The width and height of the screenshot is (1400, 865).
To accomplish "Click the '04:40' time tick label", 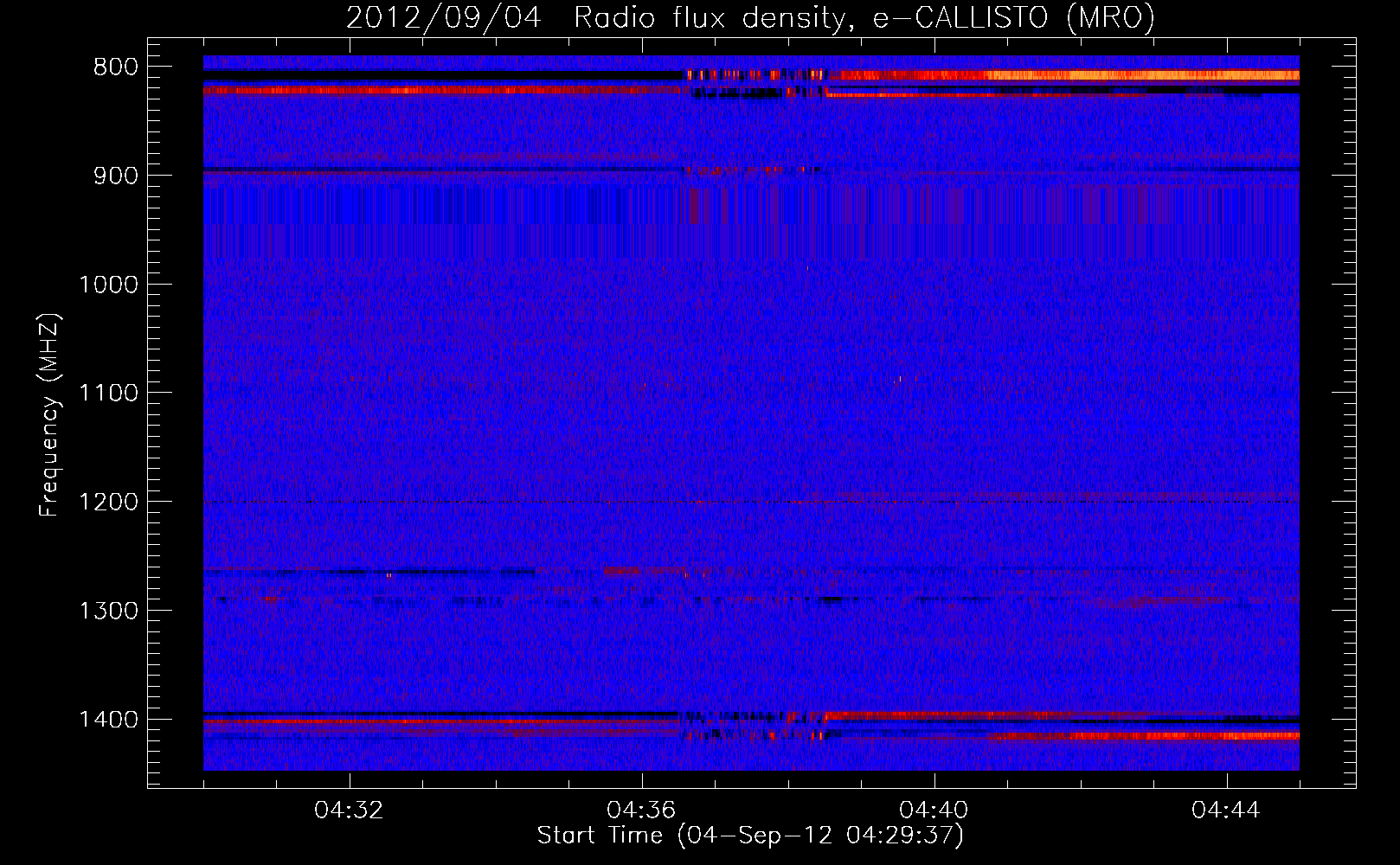I will point(934,811).
